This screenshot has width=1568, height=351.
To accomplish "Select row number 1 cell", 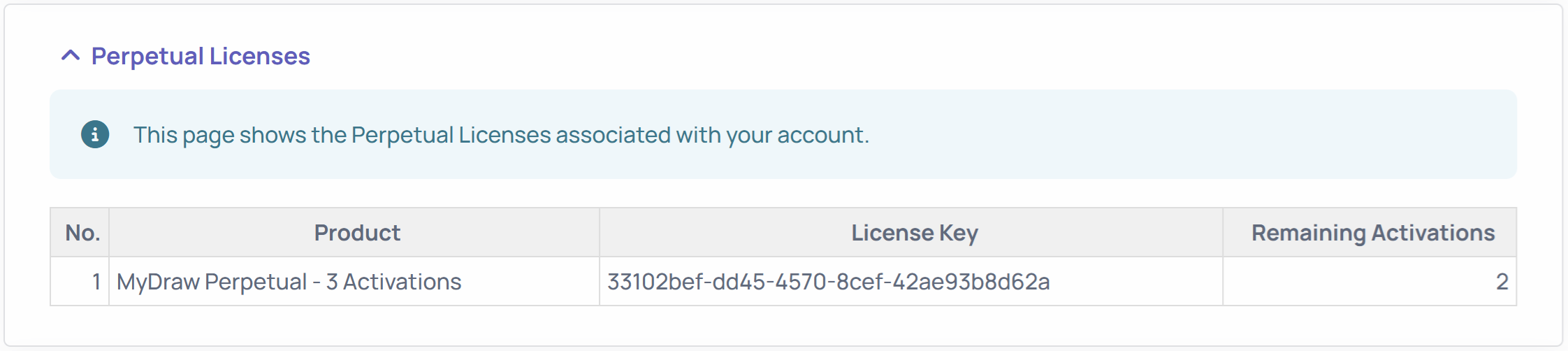I will (96, 282).
